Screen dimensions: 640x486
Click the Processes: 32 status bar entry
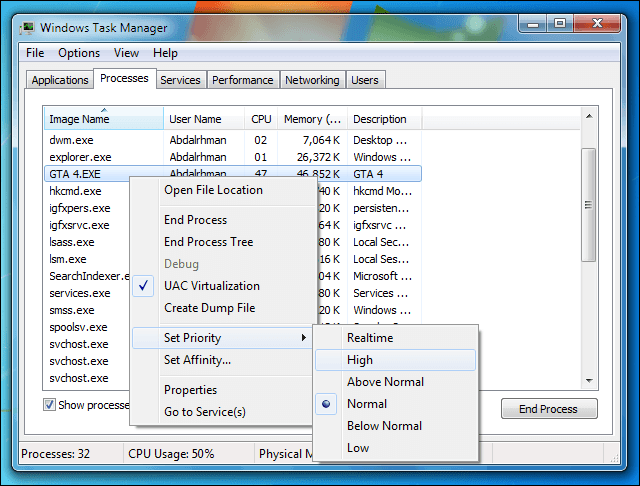(56, 454)
